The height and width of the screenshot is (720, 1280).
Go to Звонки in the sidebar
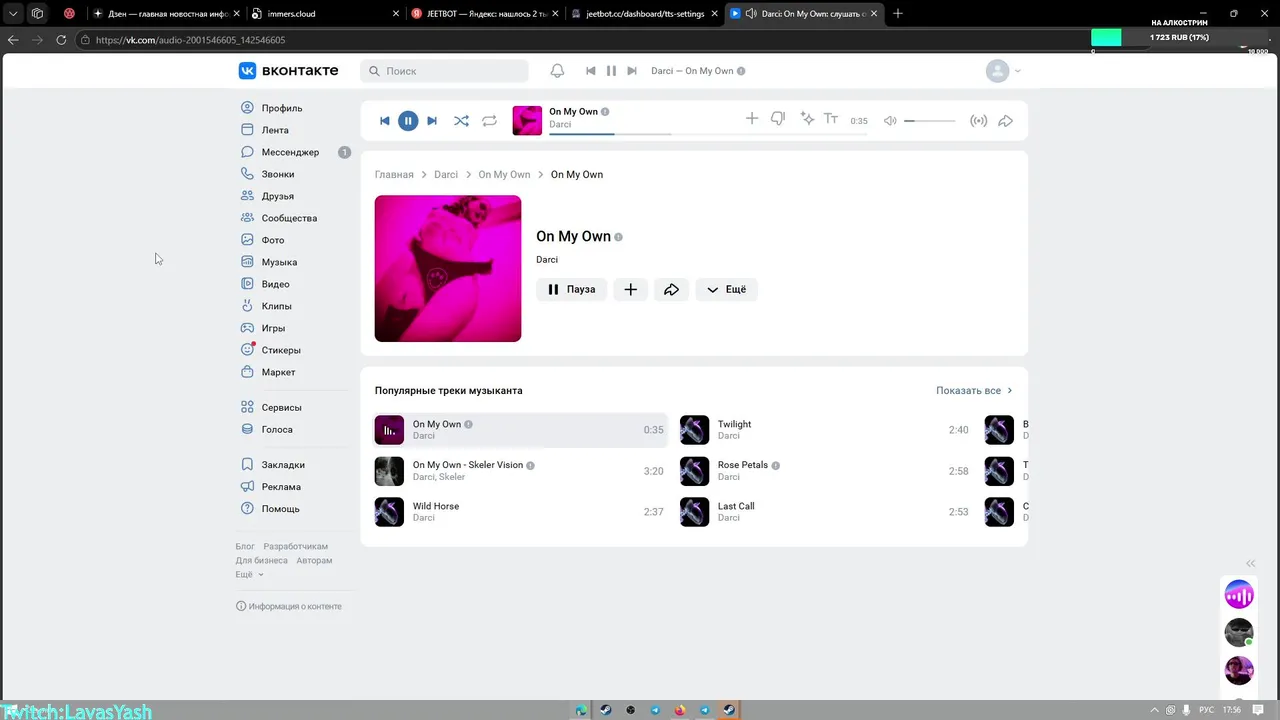click(x=278, y=174)
